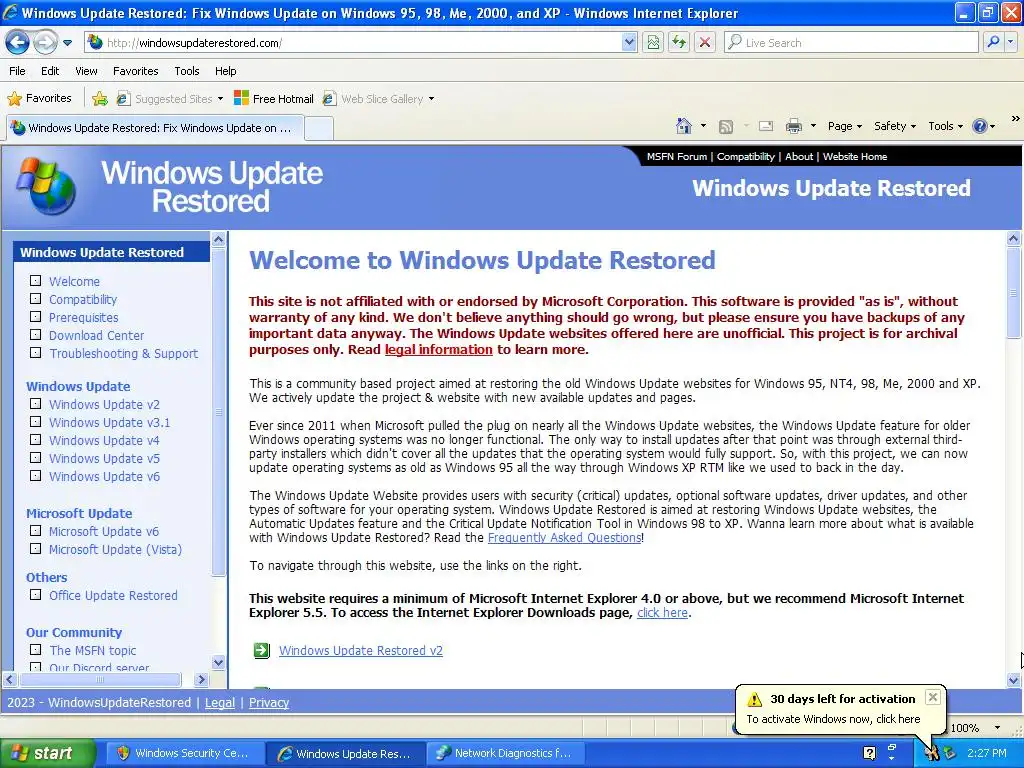Open the Print options dropdown arrow

(813, 126)
